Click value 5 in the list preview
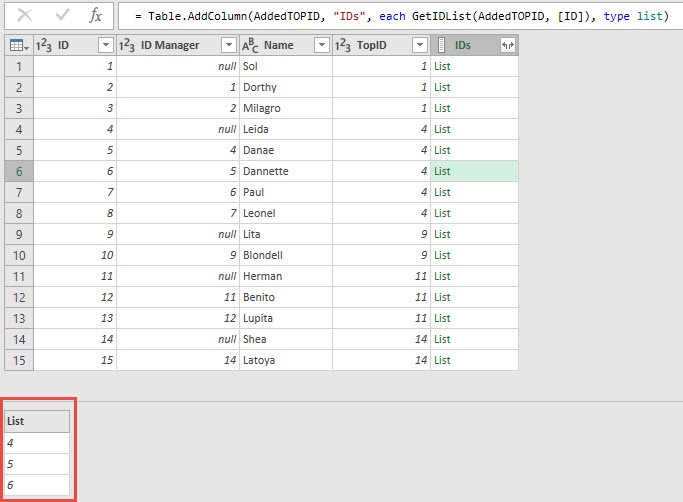 pos(37,464)
